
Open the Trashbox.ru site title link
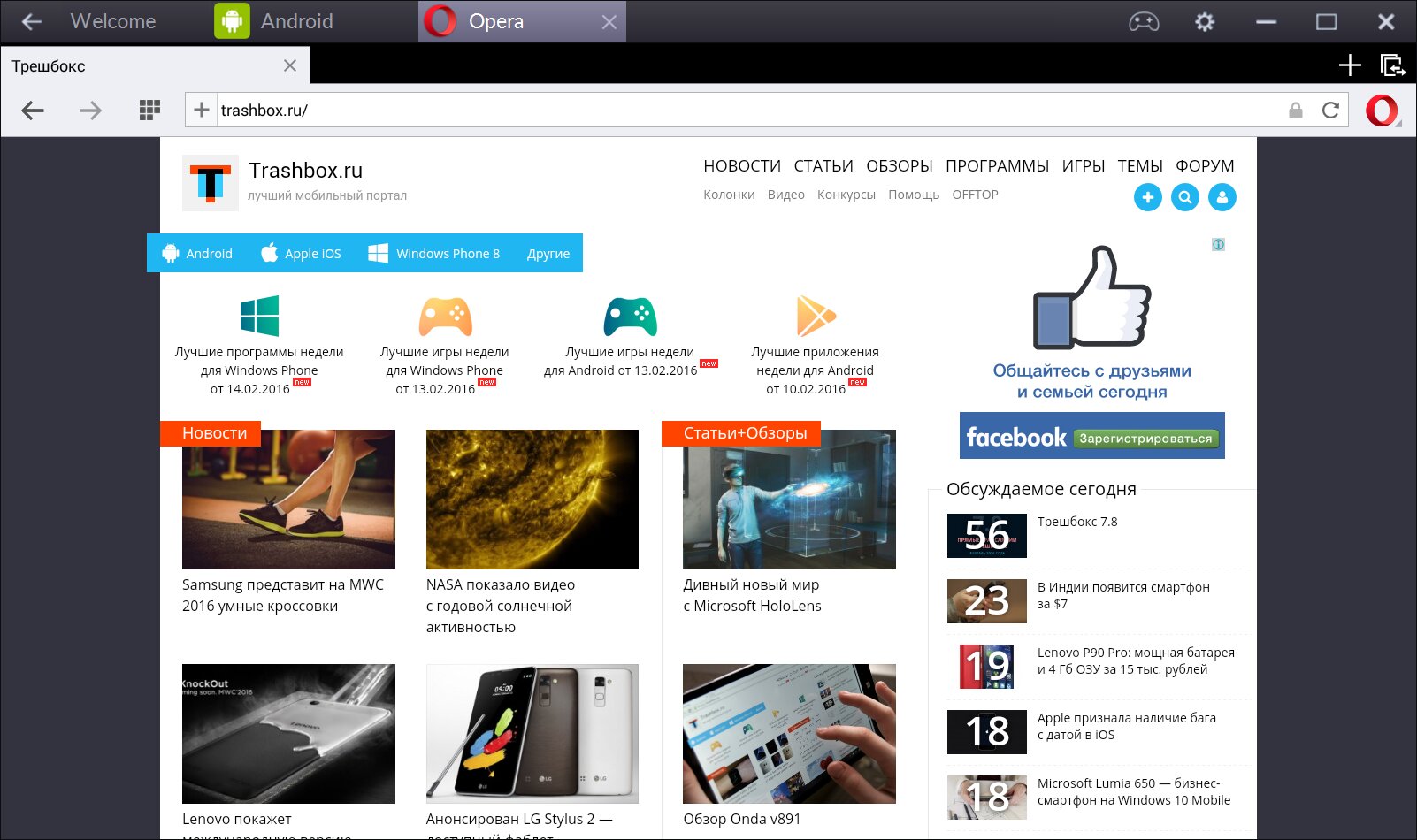(306, 171)
